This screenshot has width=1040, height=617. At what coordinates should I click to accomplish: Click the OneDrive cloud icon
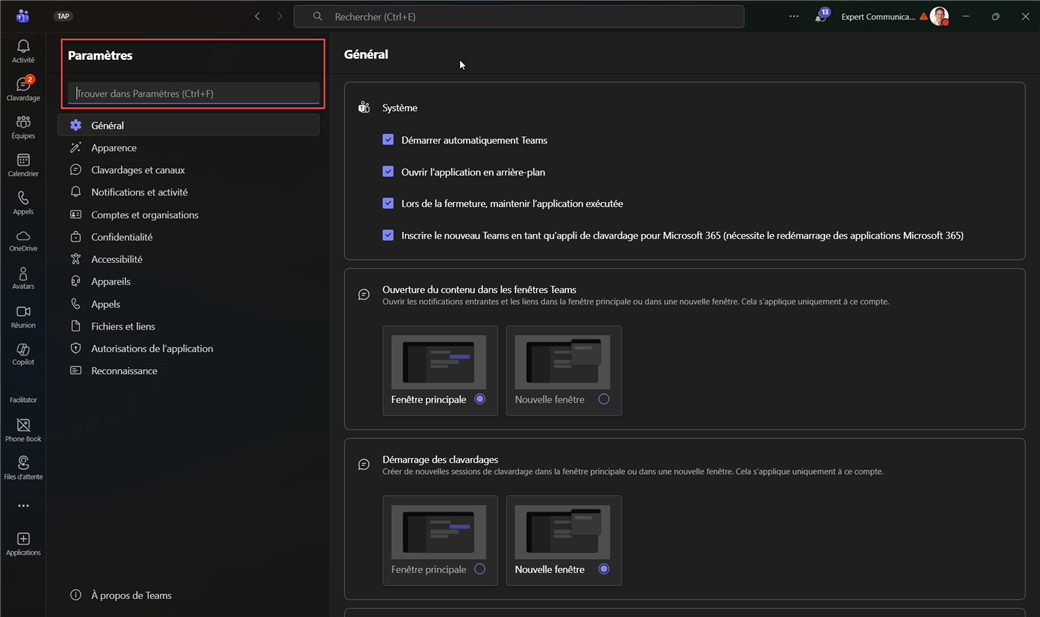(x=23, y=239)
